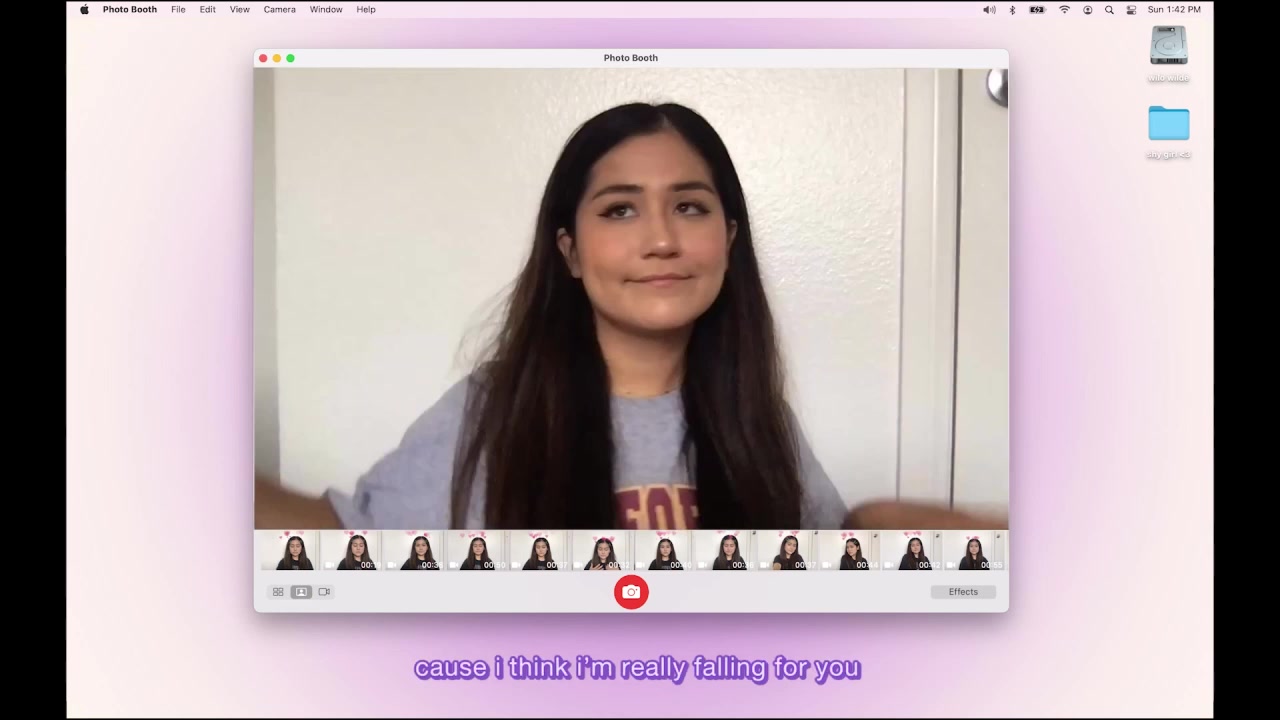This screenshot has width=1280, height=720.
Task: Open the Wi-Fi status menu
Action: pyautogui.click(x=1064, y=9)
